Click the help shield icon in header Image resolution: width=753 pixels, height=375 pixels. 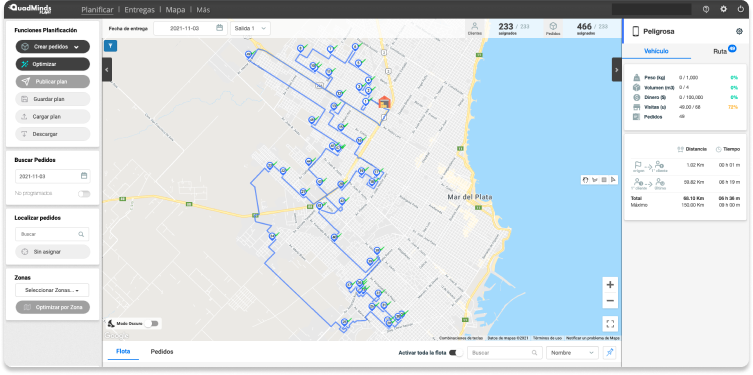tap(706, 9)
